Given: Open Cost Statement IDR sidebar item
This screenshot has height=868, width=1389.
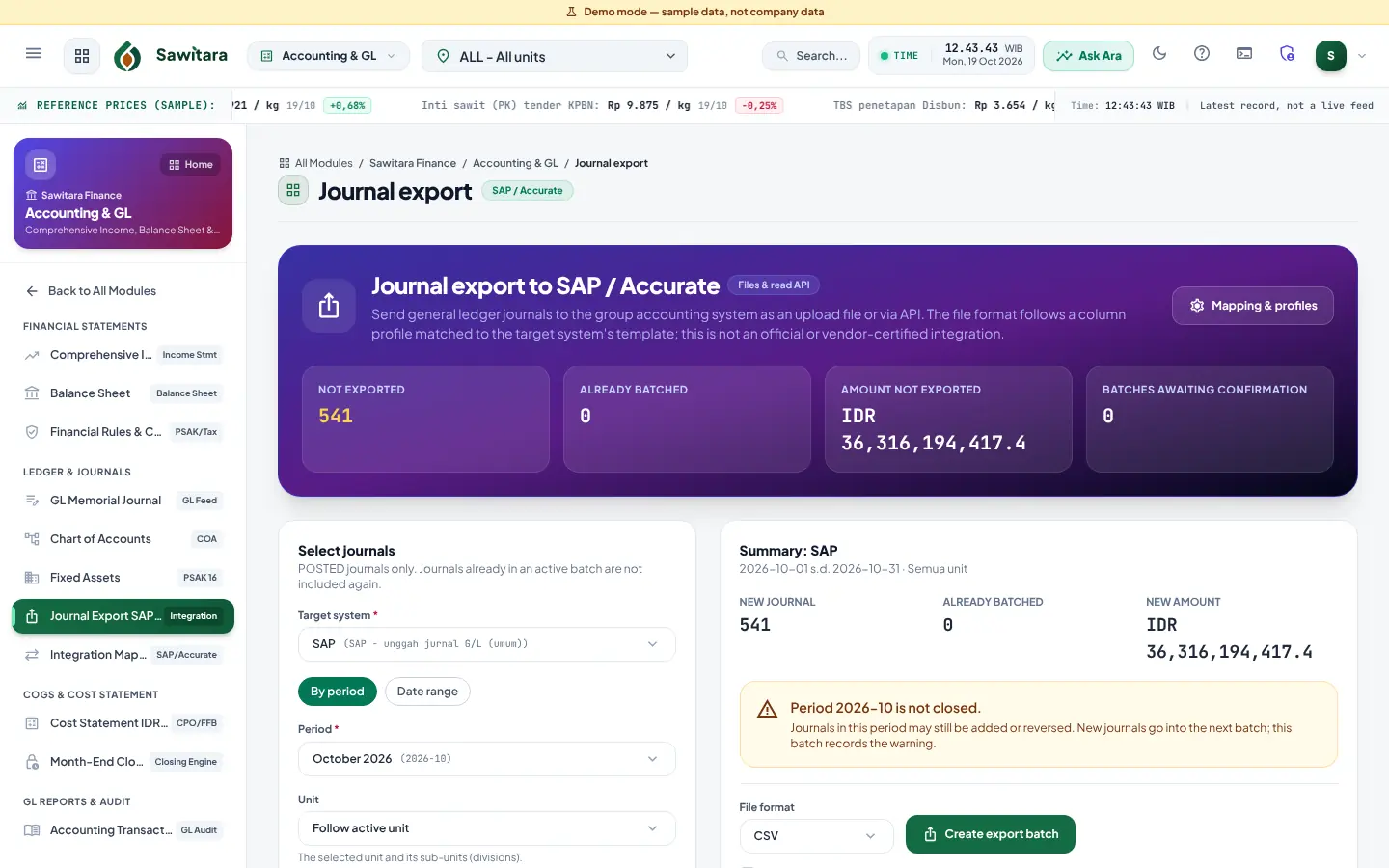Looking at the screenshot, I should pos(123,723).
